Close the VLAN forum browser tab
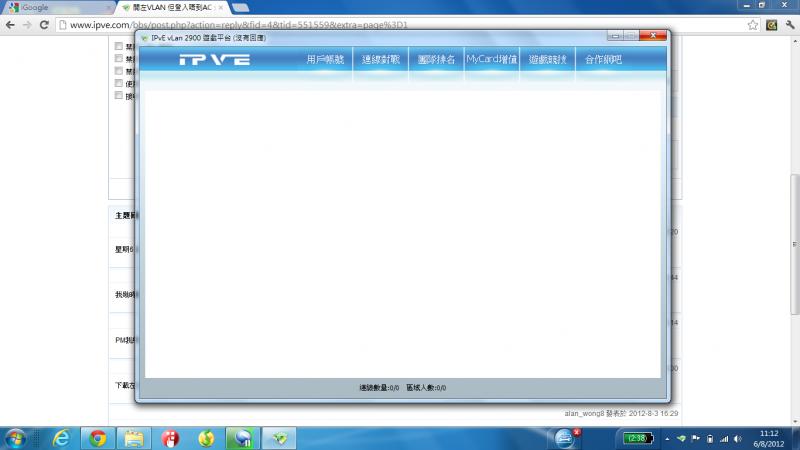The height and width of the screenshot is (450, 800). point(220,8)
